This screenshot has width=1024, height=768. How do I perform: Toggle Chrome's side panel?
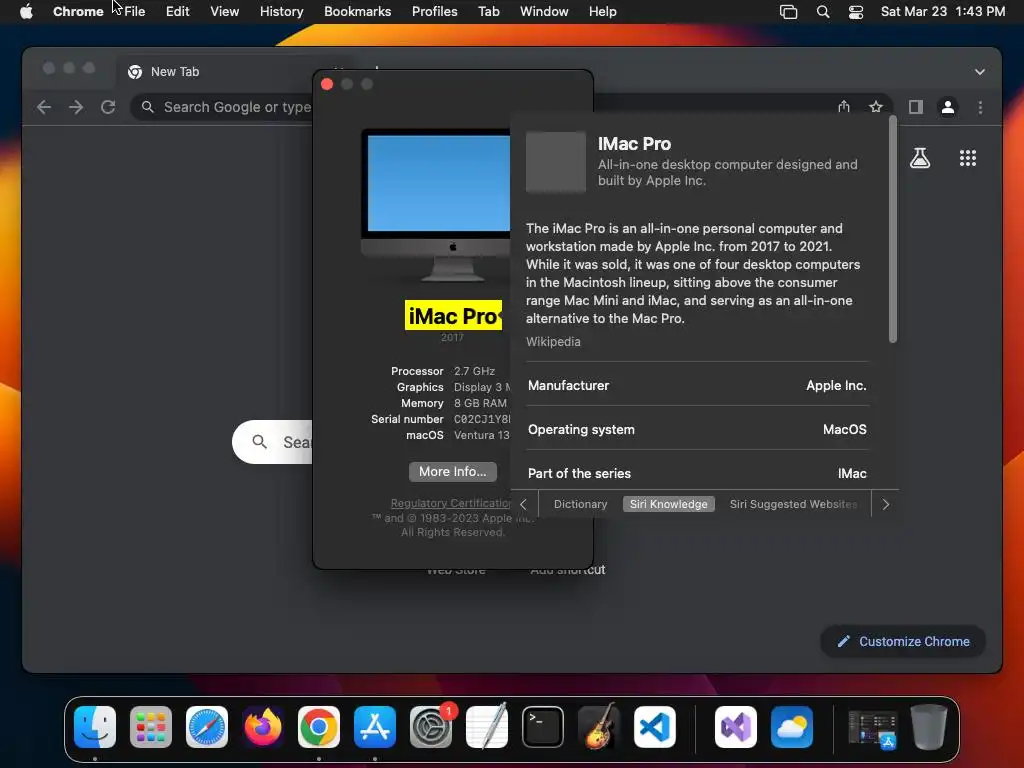coord(916,106)
